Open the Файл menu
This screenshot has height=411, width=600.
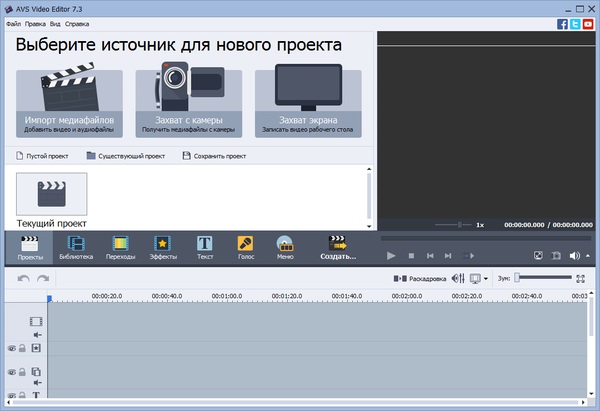[x=13, y=22]
